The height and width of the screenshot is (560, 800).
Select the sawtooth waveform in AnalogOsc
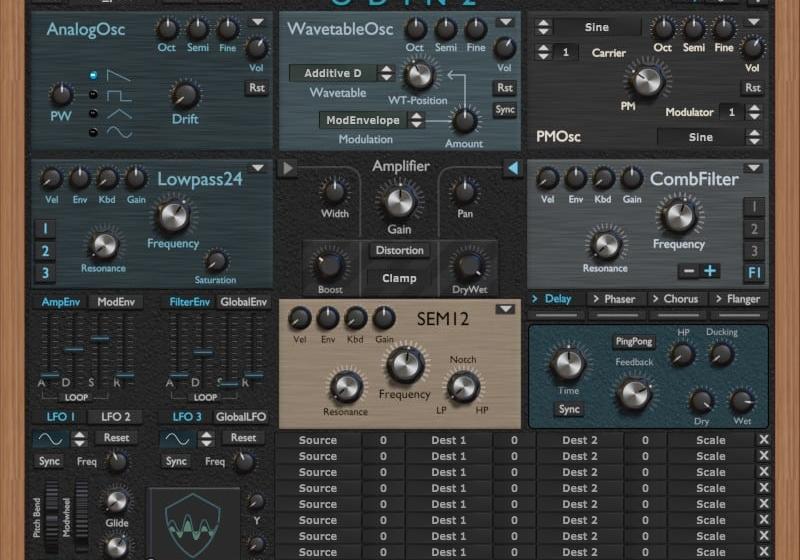(x=94, y=75)
